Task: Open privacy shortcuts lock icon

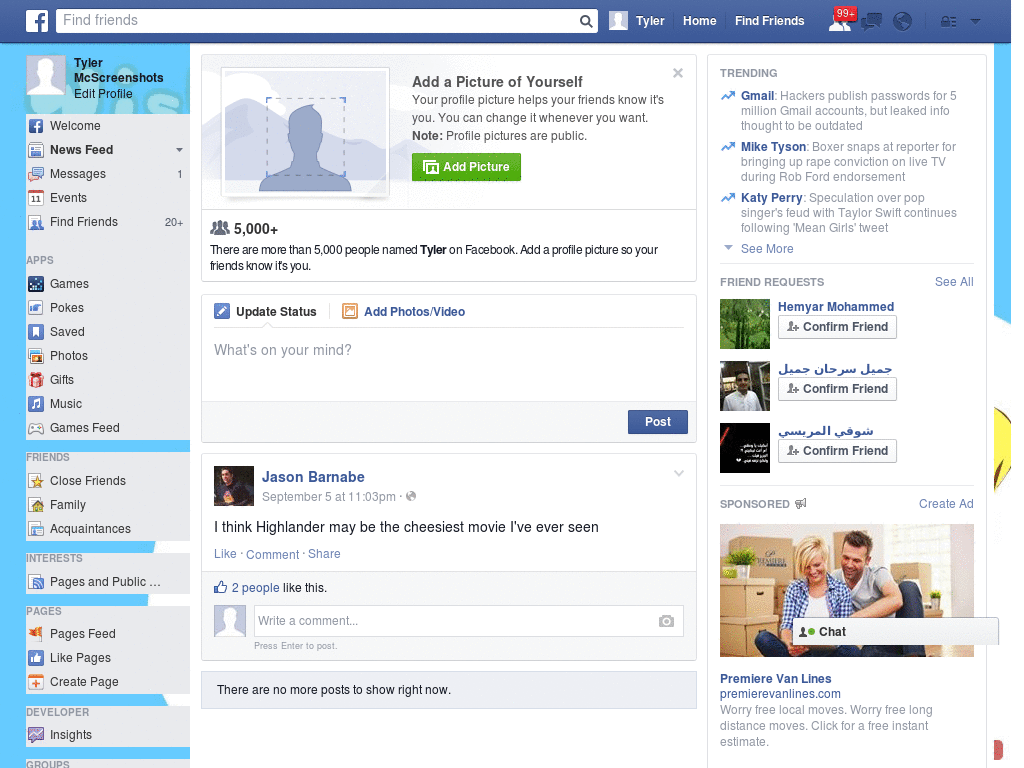Action: click(x=948, y=22)
